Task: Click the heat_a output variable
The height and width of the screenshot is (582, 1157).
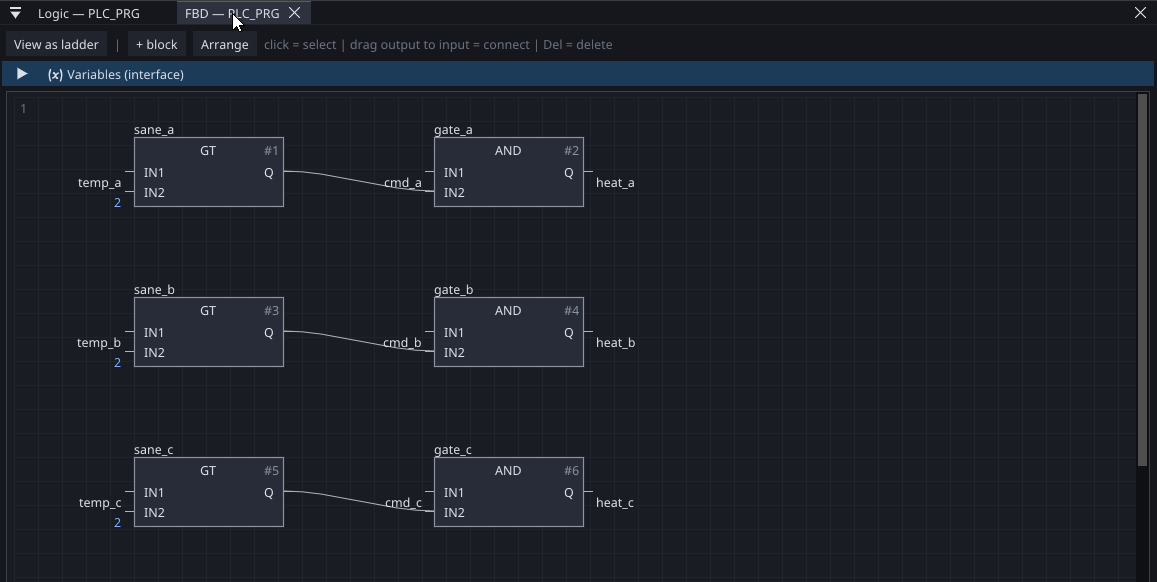Action: tap(615, 183)
